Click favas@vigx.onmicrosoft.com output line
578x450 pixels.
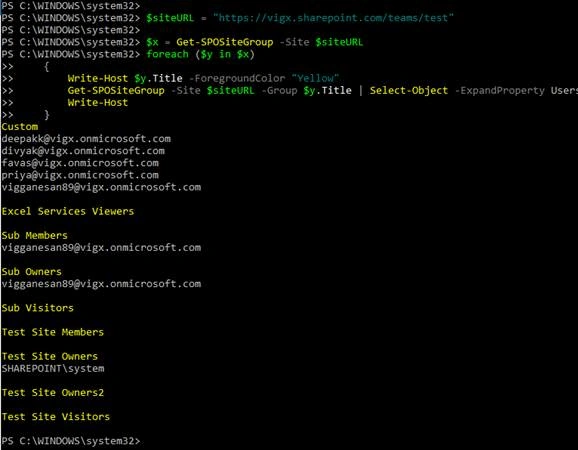80,163
